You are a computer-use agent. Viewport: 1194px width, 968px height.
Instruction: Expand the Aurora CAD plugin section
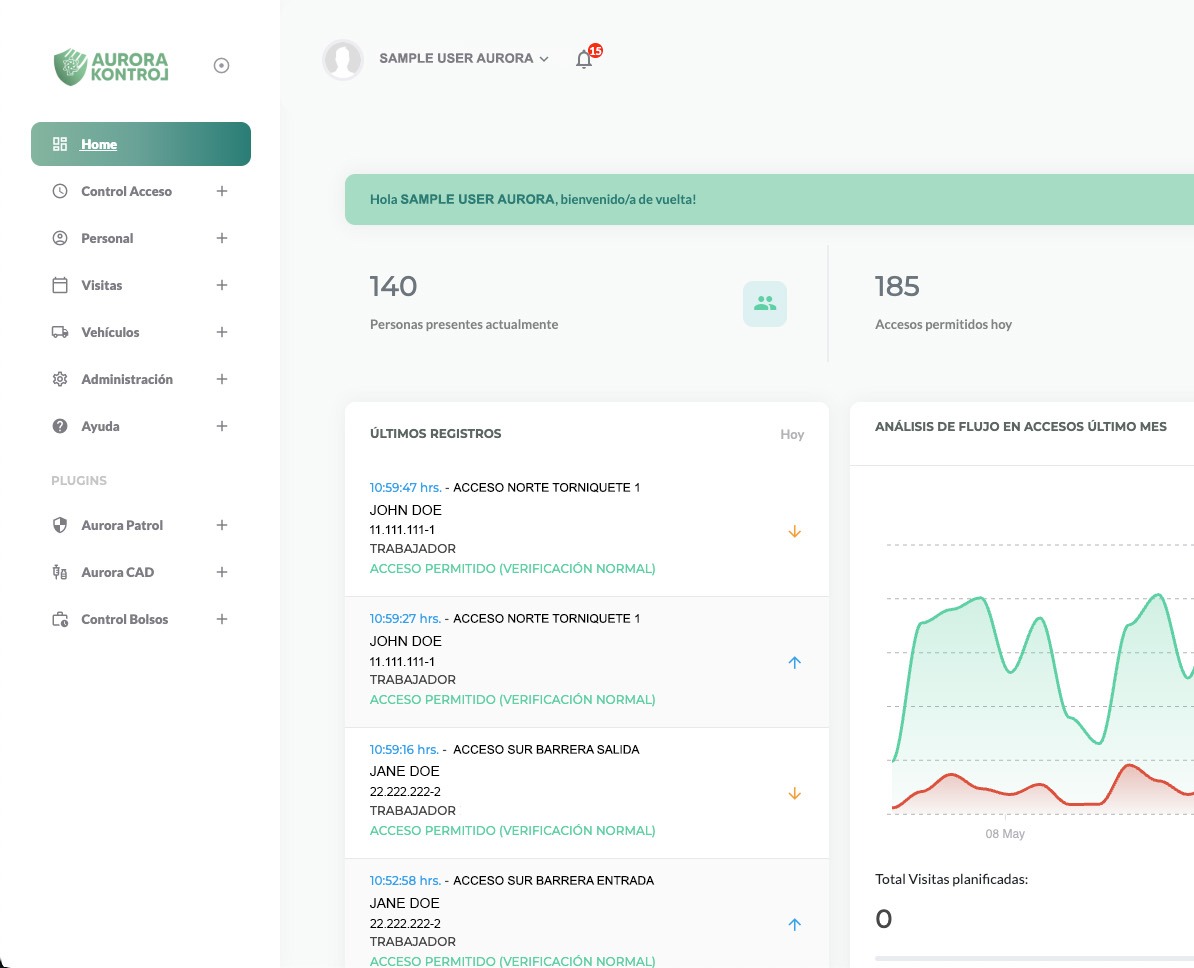click(x=221, y=572)
